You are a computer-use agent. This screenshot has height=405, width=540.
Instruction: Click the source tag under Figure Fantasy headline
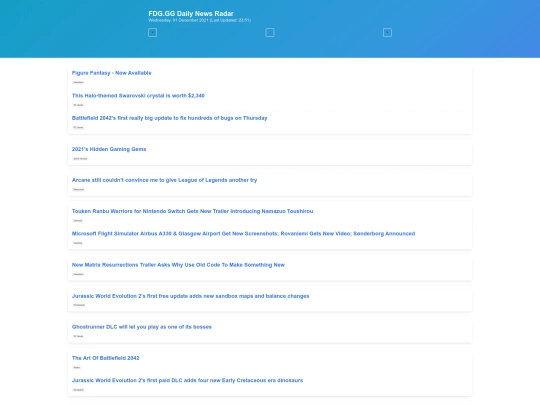[x=79, y=82]
